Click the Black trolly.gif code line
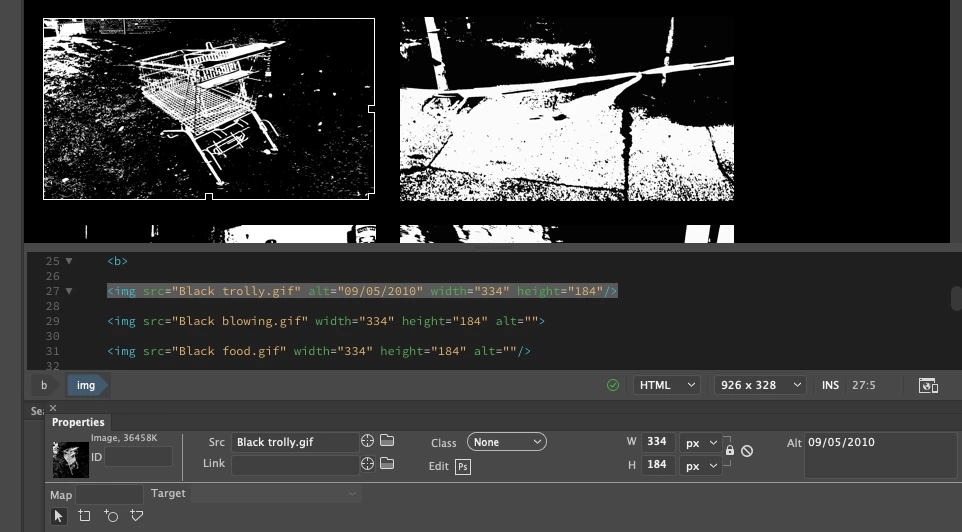The width and height of the screenshot is (962, 532). click(362, 291)
